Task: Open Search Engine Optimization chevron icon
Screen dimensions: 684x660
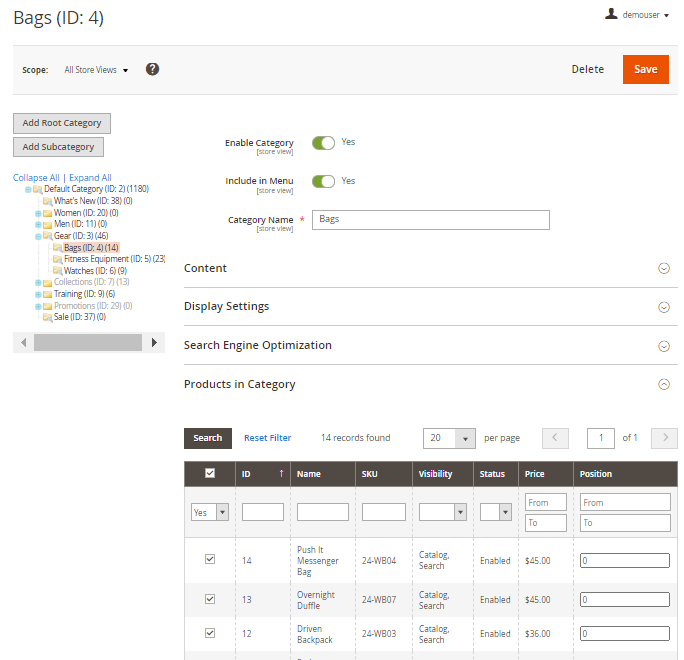Action: pyautogui.click(x=663, y=346)
